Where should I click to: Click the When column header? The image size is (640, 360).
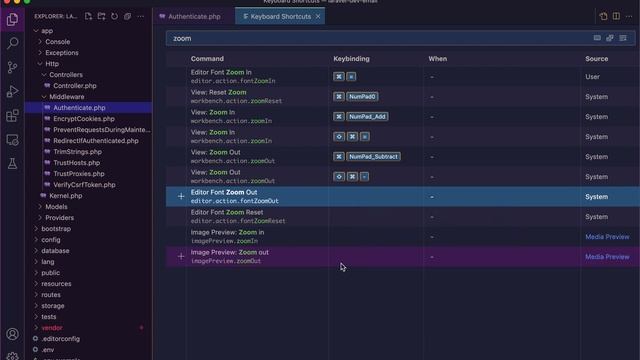pos(437,59)
